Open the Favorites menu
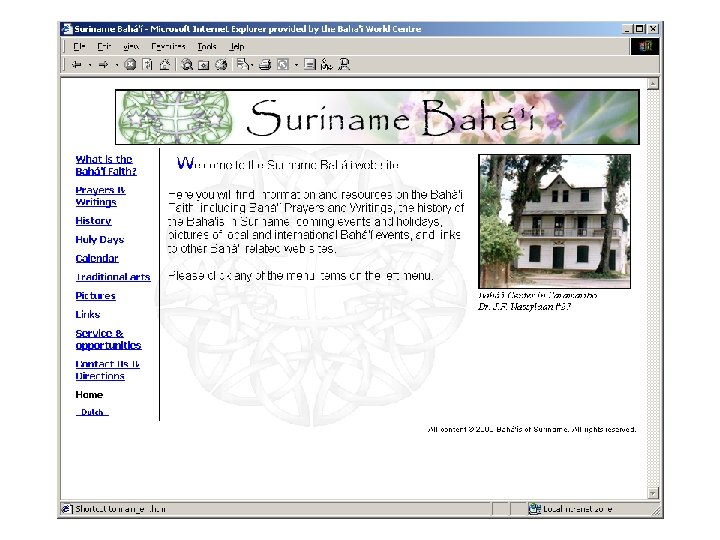720x540 pixels. click(x=169, y=46)
